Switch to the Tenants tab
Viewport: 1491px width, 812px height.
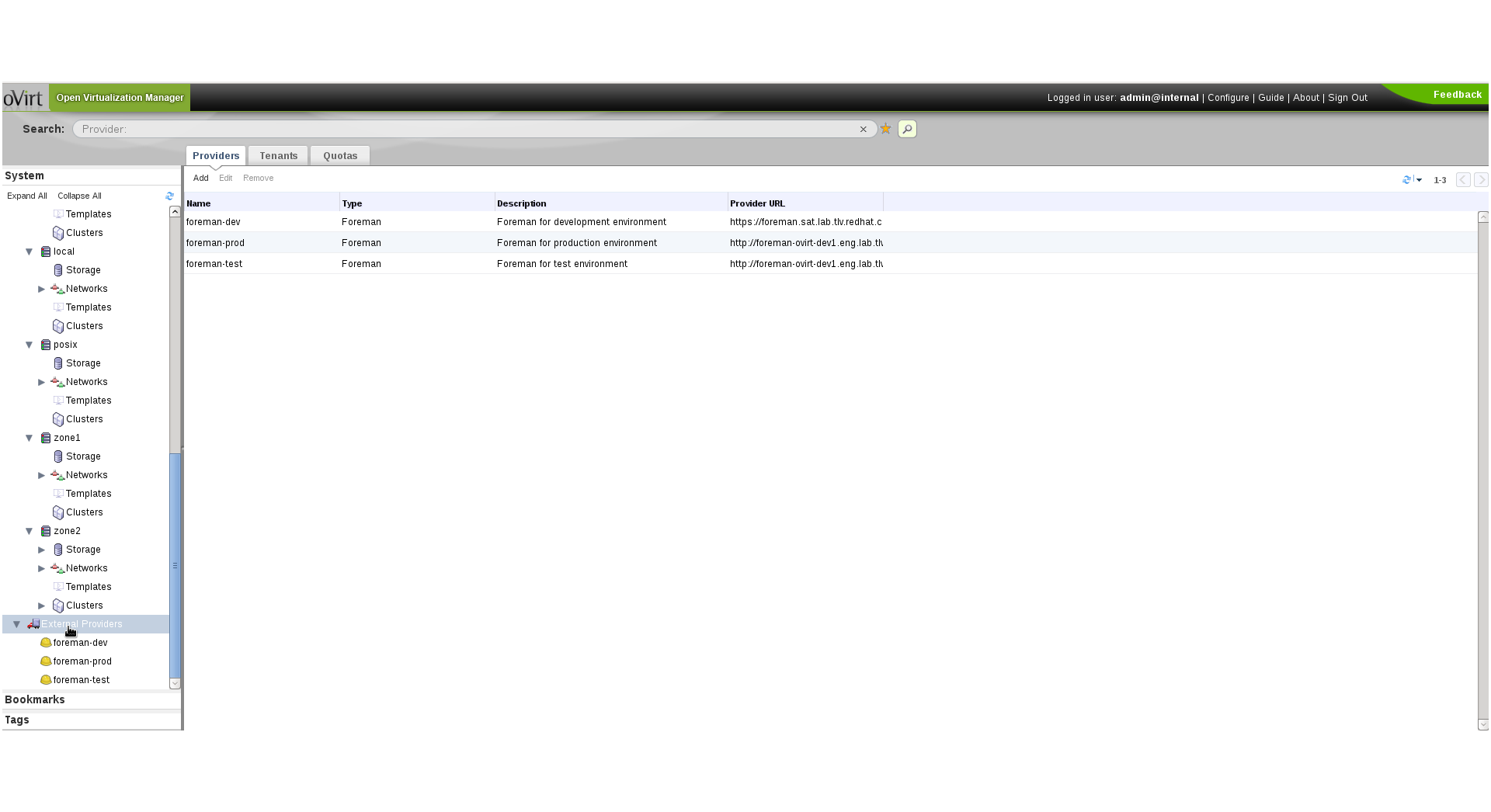click(278, 156)
